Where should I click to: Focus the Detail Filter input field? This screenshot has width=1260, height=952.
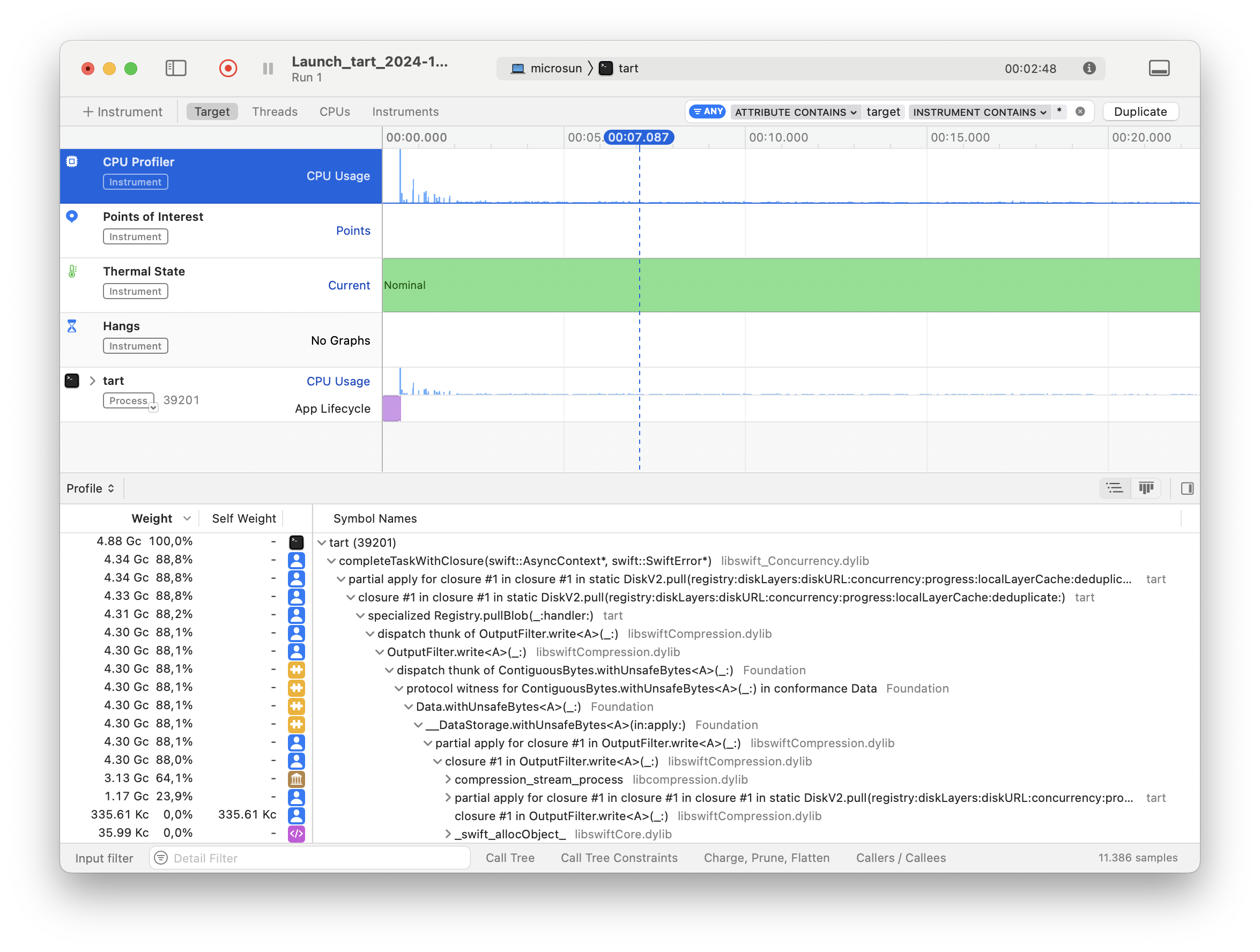[x=310, y=858]
